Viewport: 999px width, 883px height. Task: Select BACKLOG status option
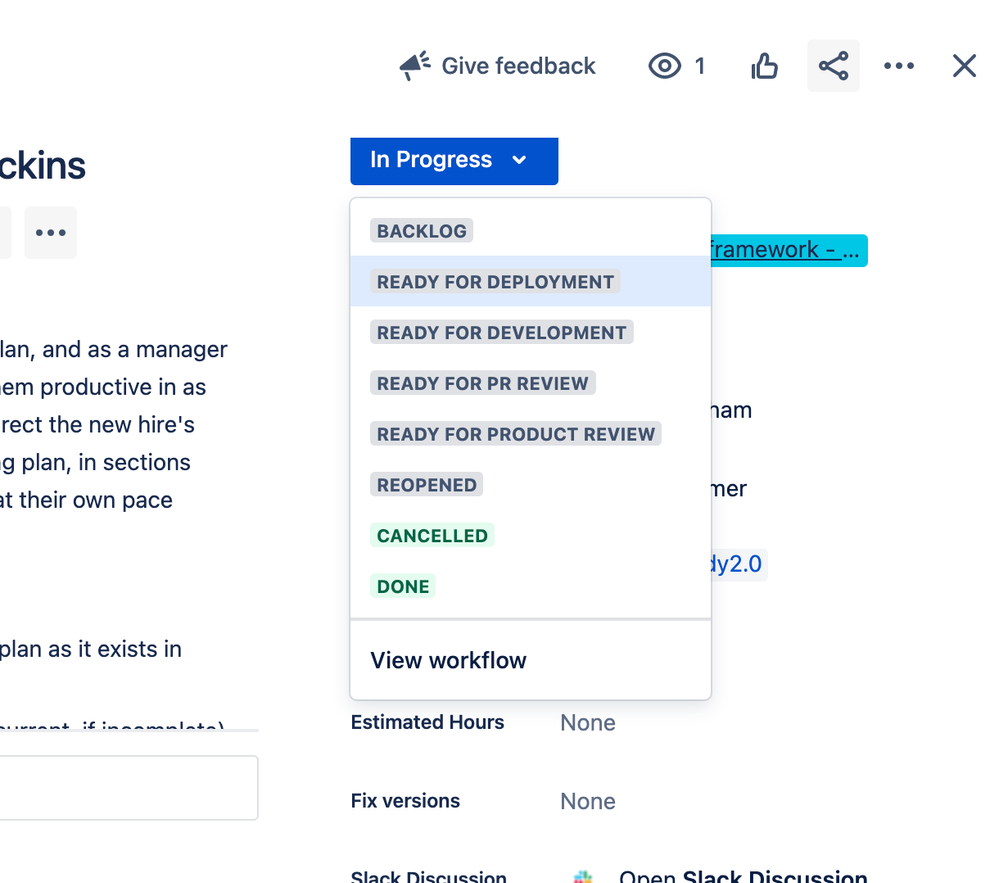click(x=421, y=231)
